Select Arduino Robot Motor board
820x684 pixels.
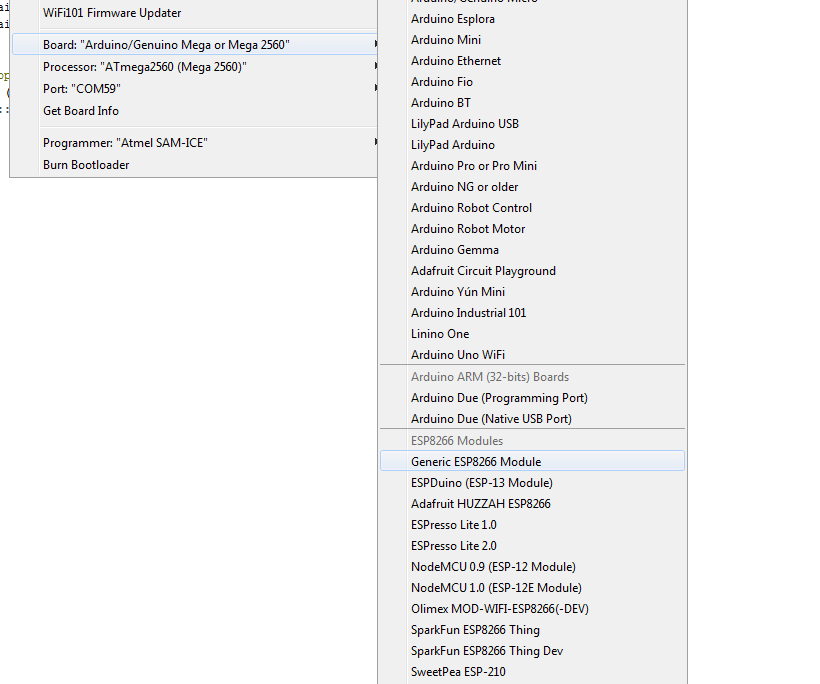point(532,229)
